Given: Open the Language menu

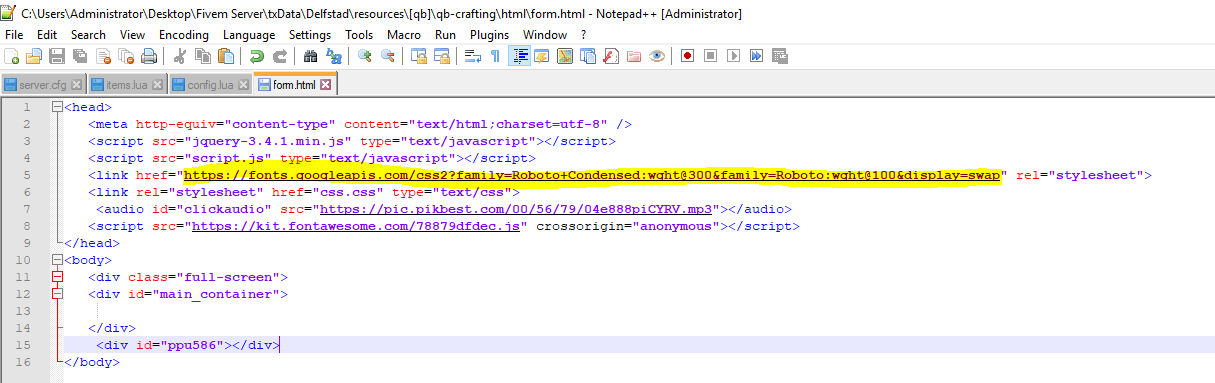Looking at the screenshot, I should (x=249, y=34).
